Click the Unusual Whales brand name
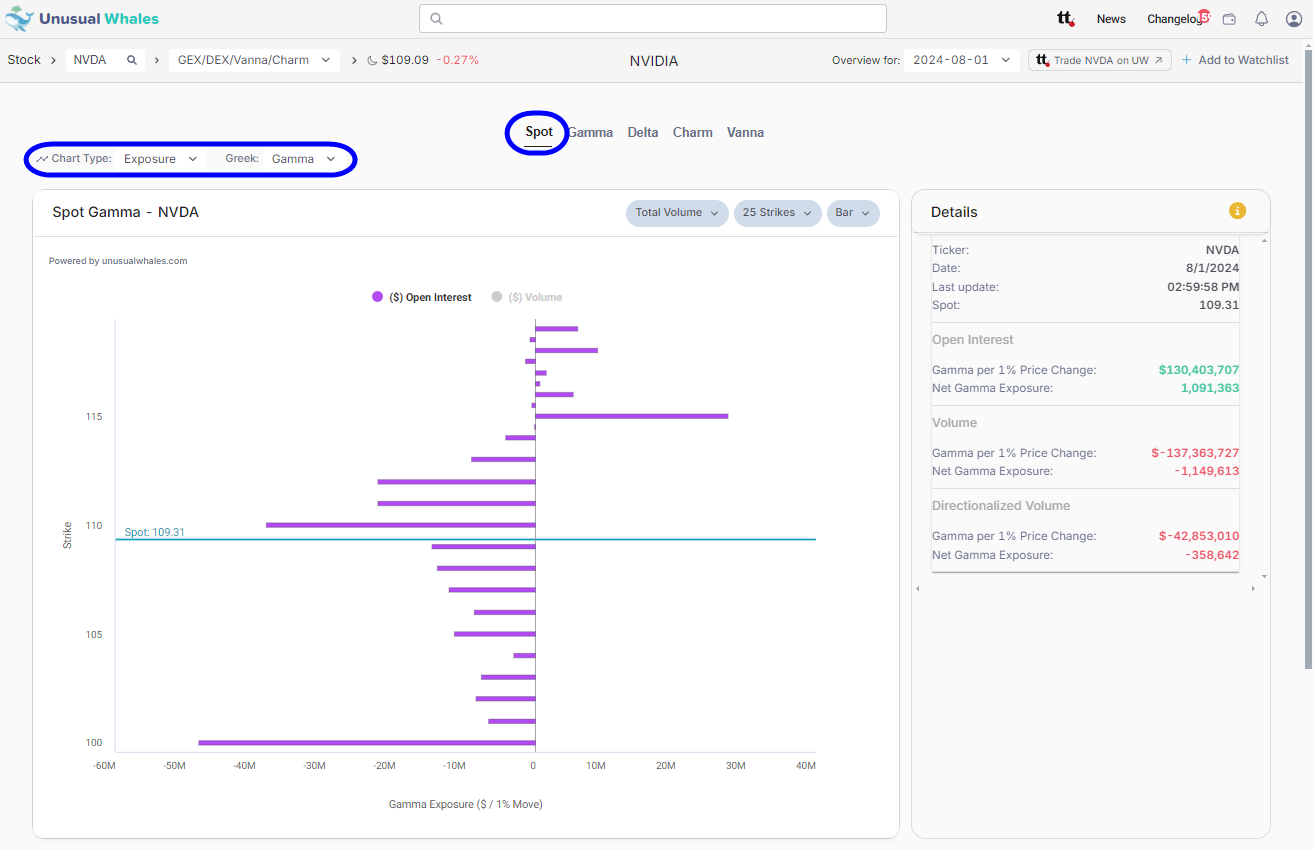1313x850 pixels. (99, 18)
